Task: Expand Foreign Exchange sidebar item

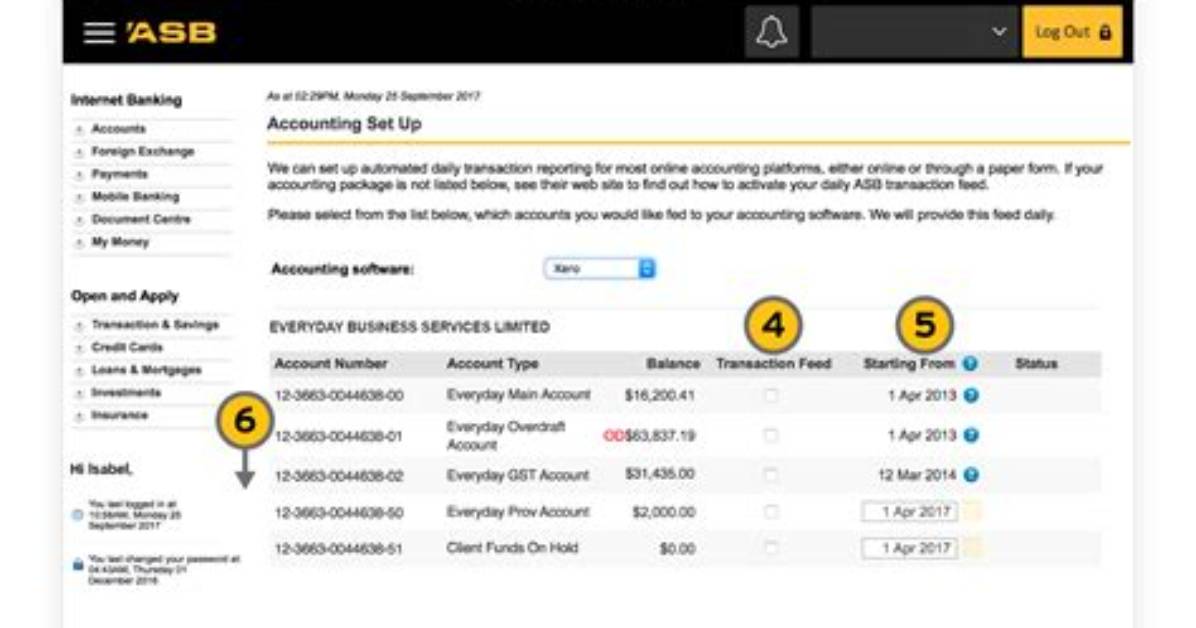Action: 143,151
